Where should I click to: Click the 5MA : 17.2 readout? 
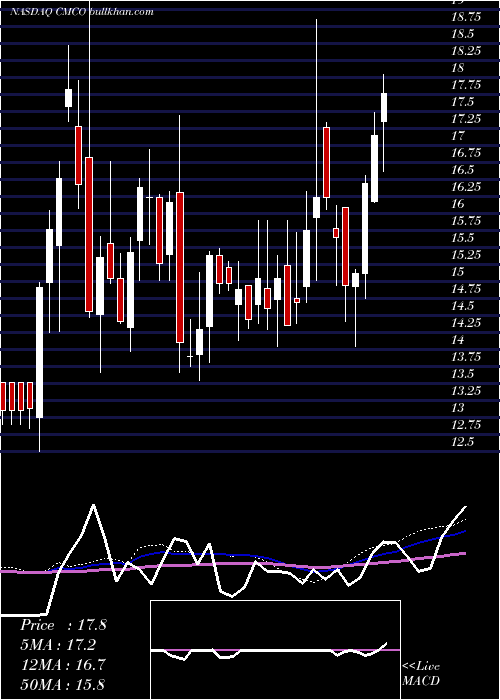[58, 645]
